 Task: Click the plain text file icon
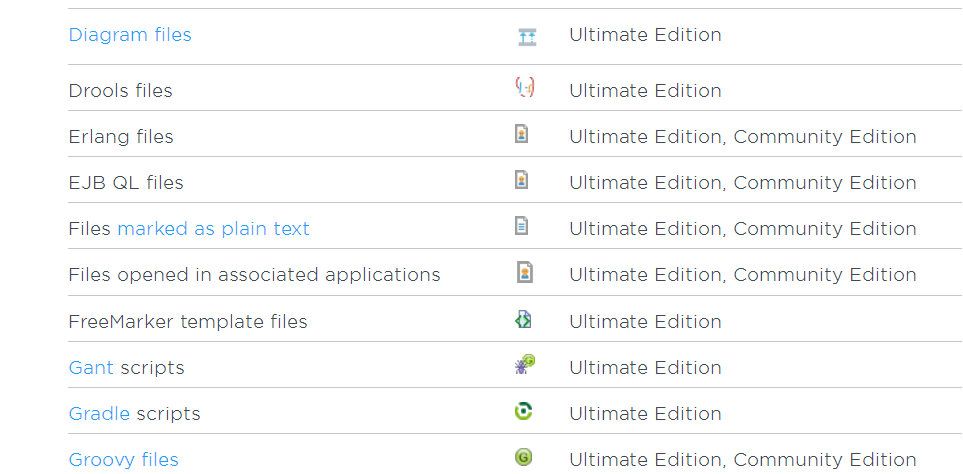coord(521,226)
